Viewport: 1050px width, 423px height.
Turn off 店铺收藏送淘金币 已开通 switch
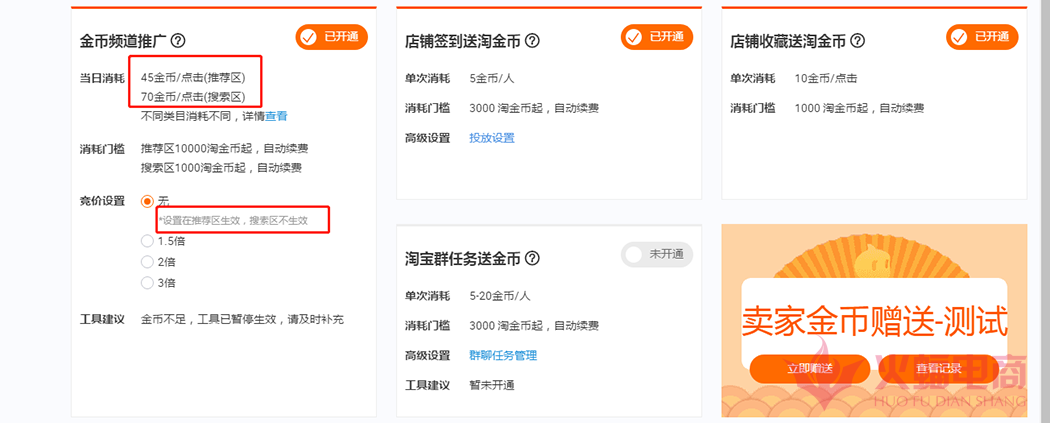coord(981,37)
